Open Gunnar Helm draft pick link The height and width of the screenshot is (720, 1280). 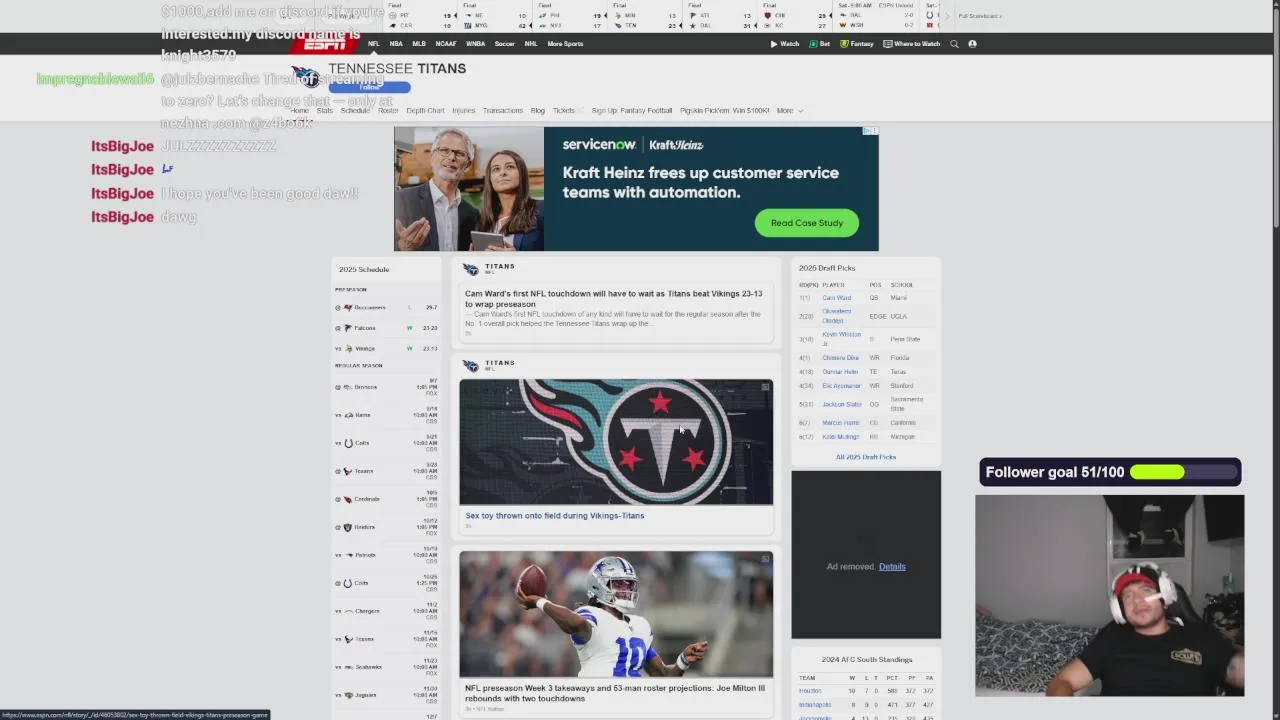[840, 372]
